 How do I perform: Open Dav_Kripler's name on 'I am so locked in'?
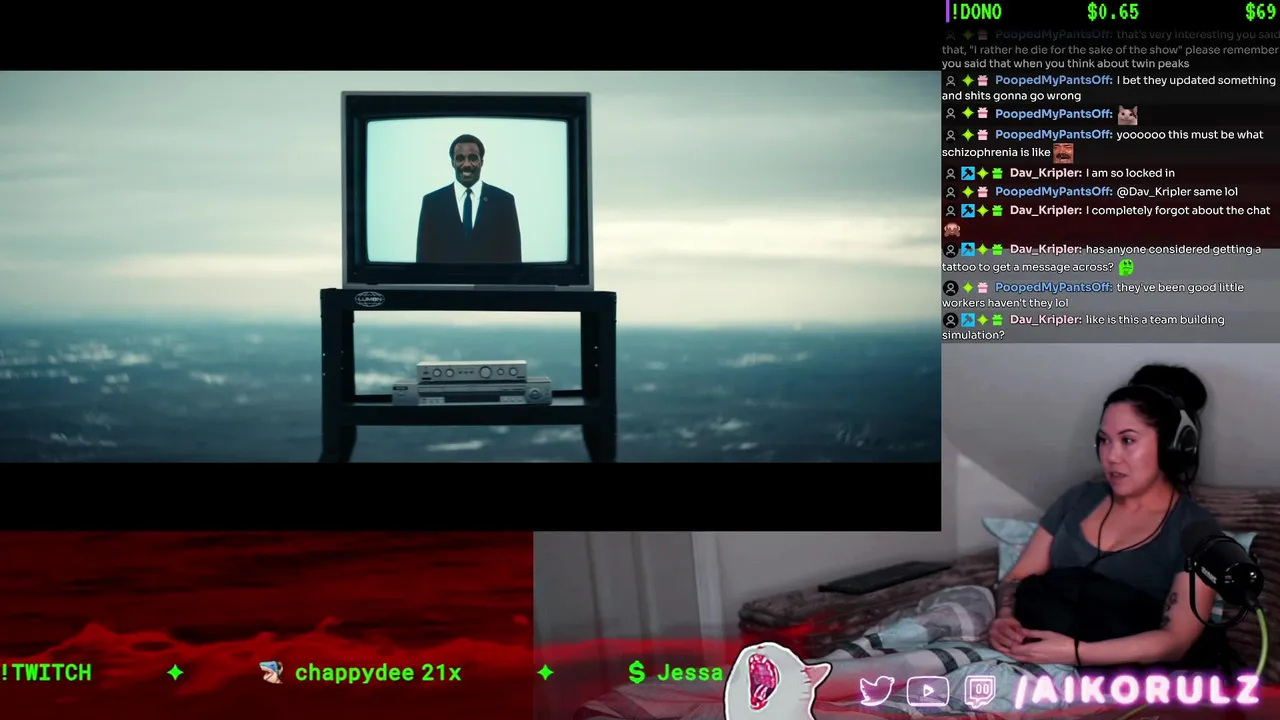tap(1045, 173)
